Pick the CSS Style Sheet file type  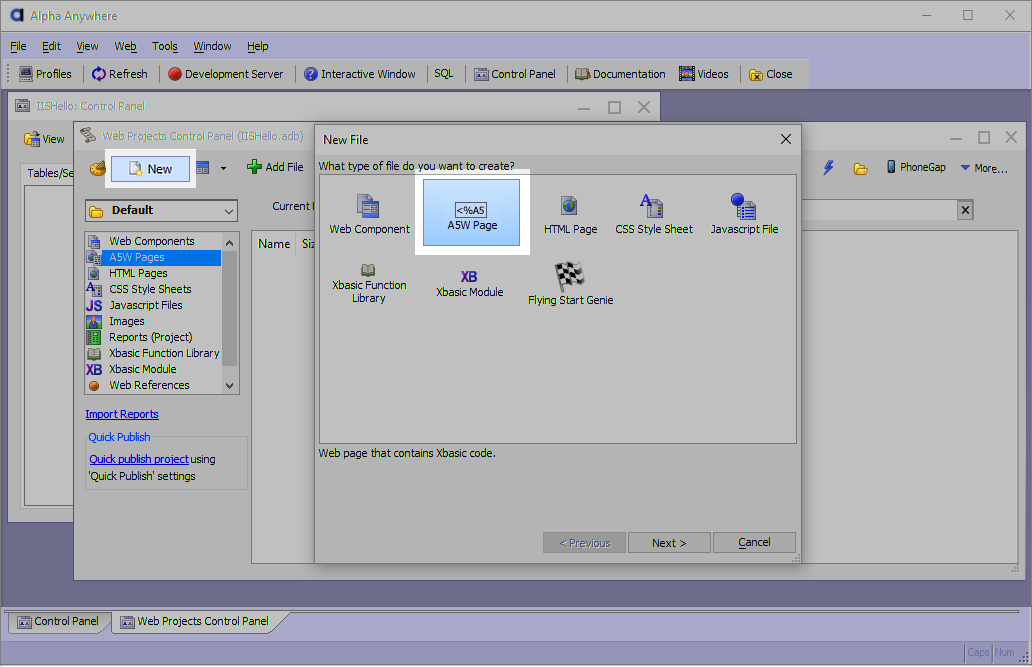click(654, 215)
